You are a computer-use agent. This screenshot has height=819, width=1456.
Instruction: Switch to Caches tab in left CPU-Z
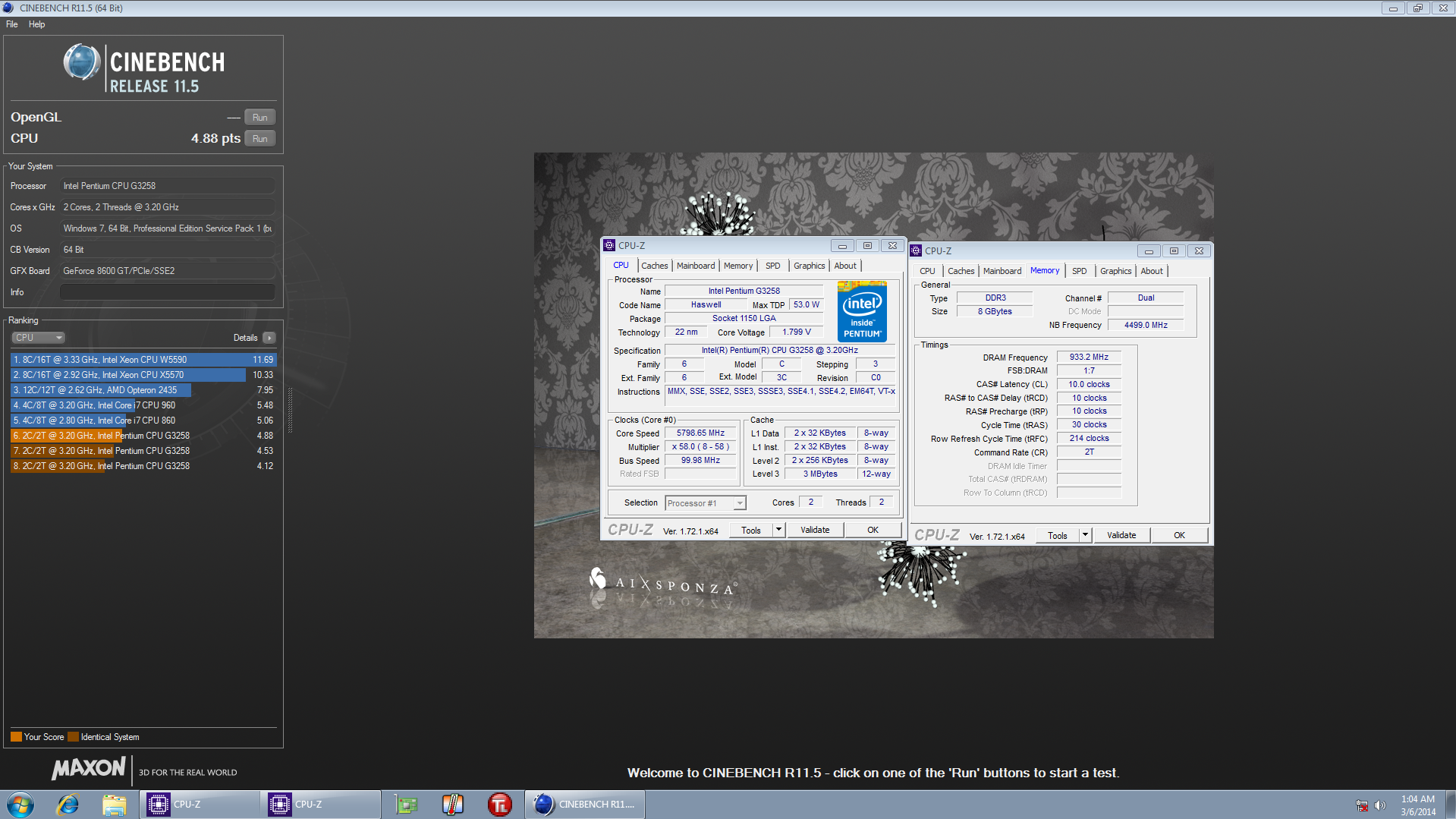coord(654,266)
